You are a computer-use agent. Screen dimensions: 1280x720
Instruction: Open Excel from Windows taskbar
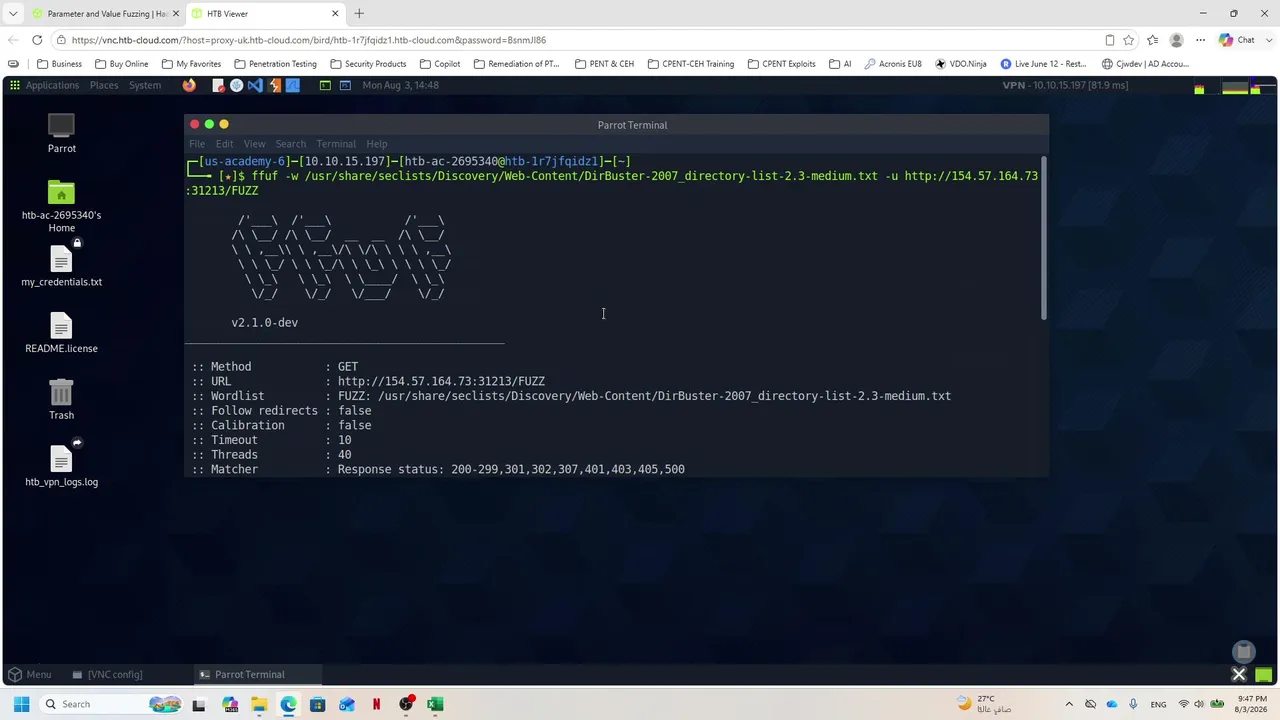(x=435, y=704)
